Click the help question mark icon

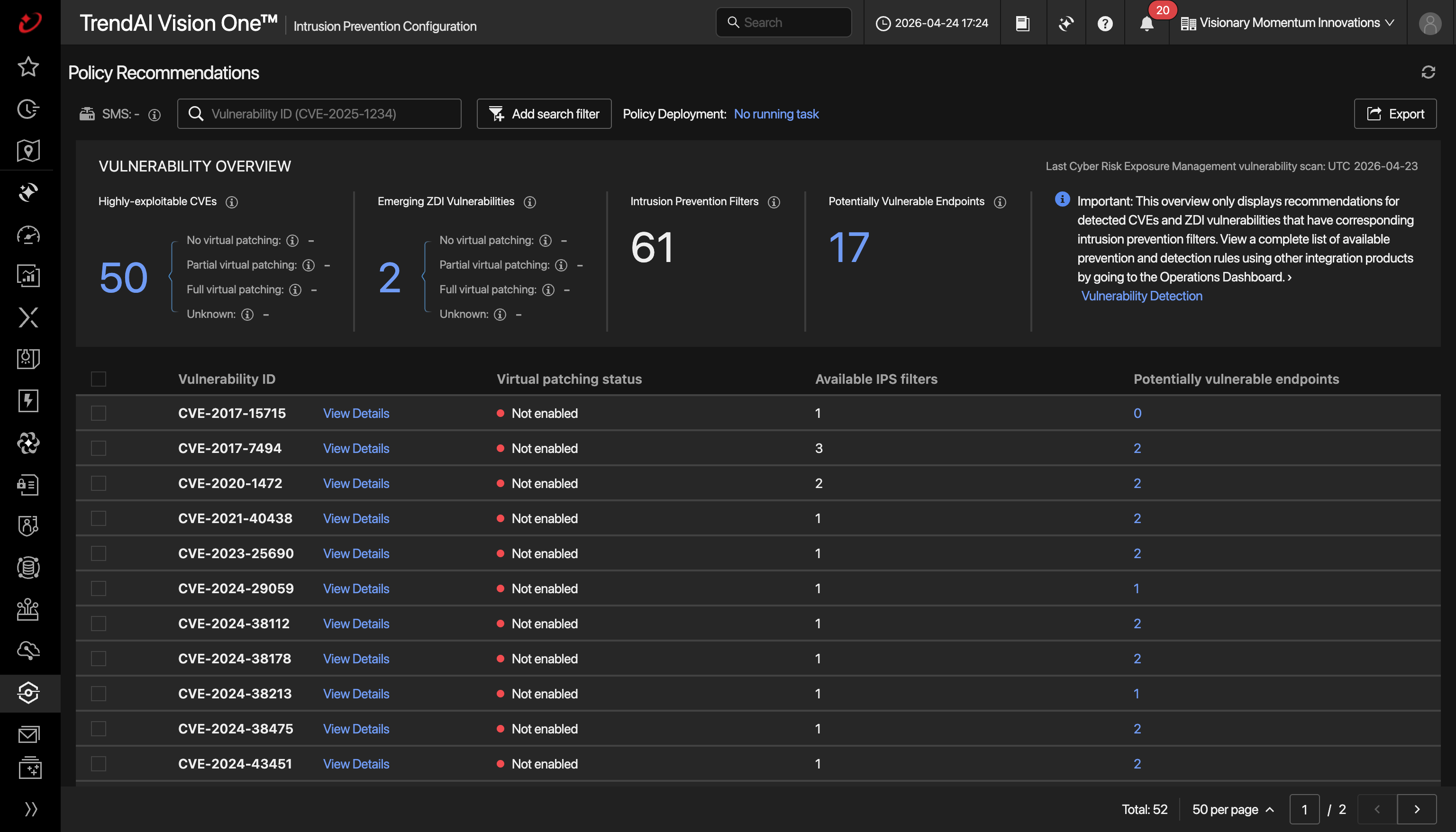coord(1105,23)
